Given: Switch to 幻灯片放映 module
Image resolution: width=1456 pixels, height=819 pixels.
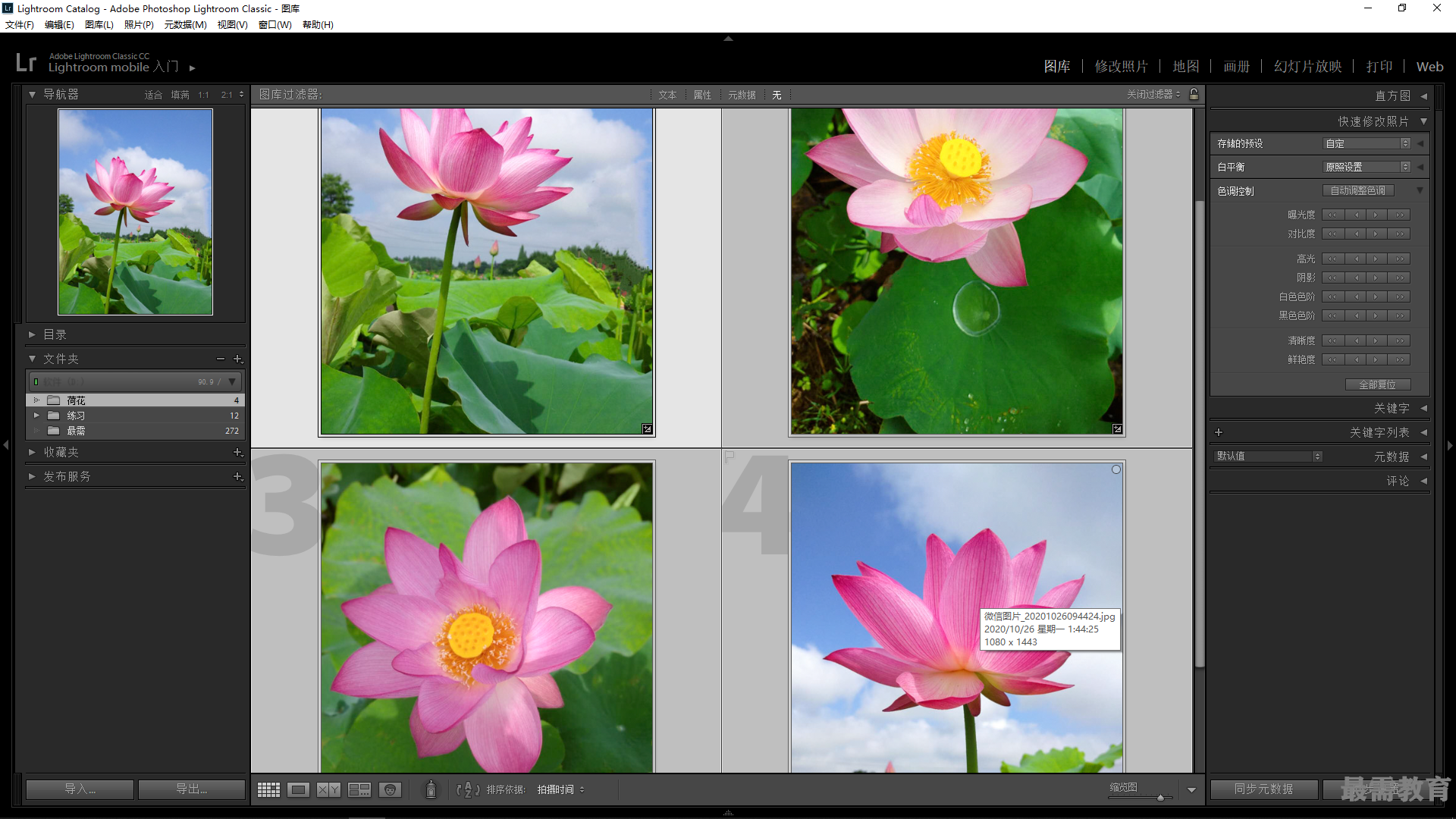Looking at the screenshot, I should point(1307,67).
